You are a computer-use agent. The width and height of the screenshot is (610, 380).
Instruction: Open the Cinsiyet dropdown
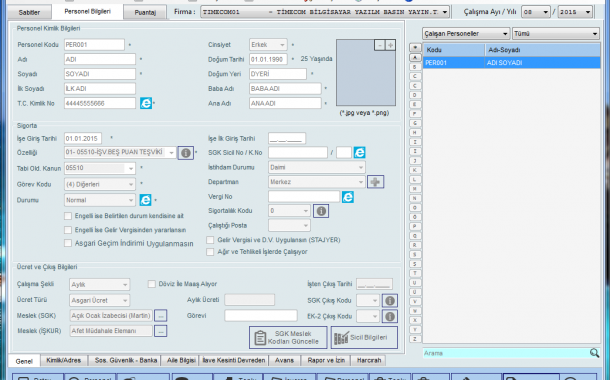tap(268, 45)
